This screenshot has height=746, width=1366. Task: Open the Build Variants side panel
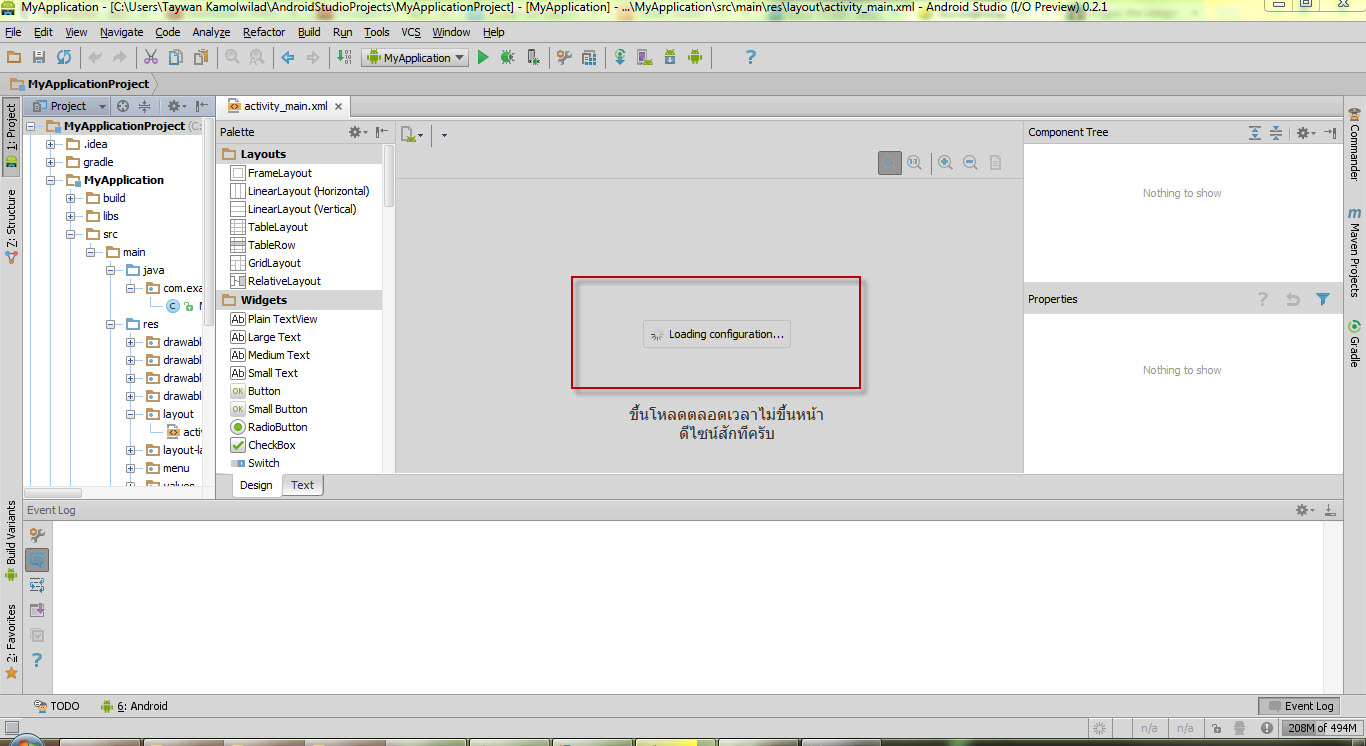point(11,541)
